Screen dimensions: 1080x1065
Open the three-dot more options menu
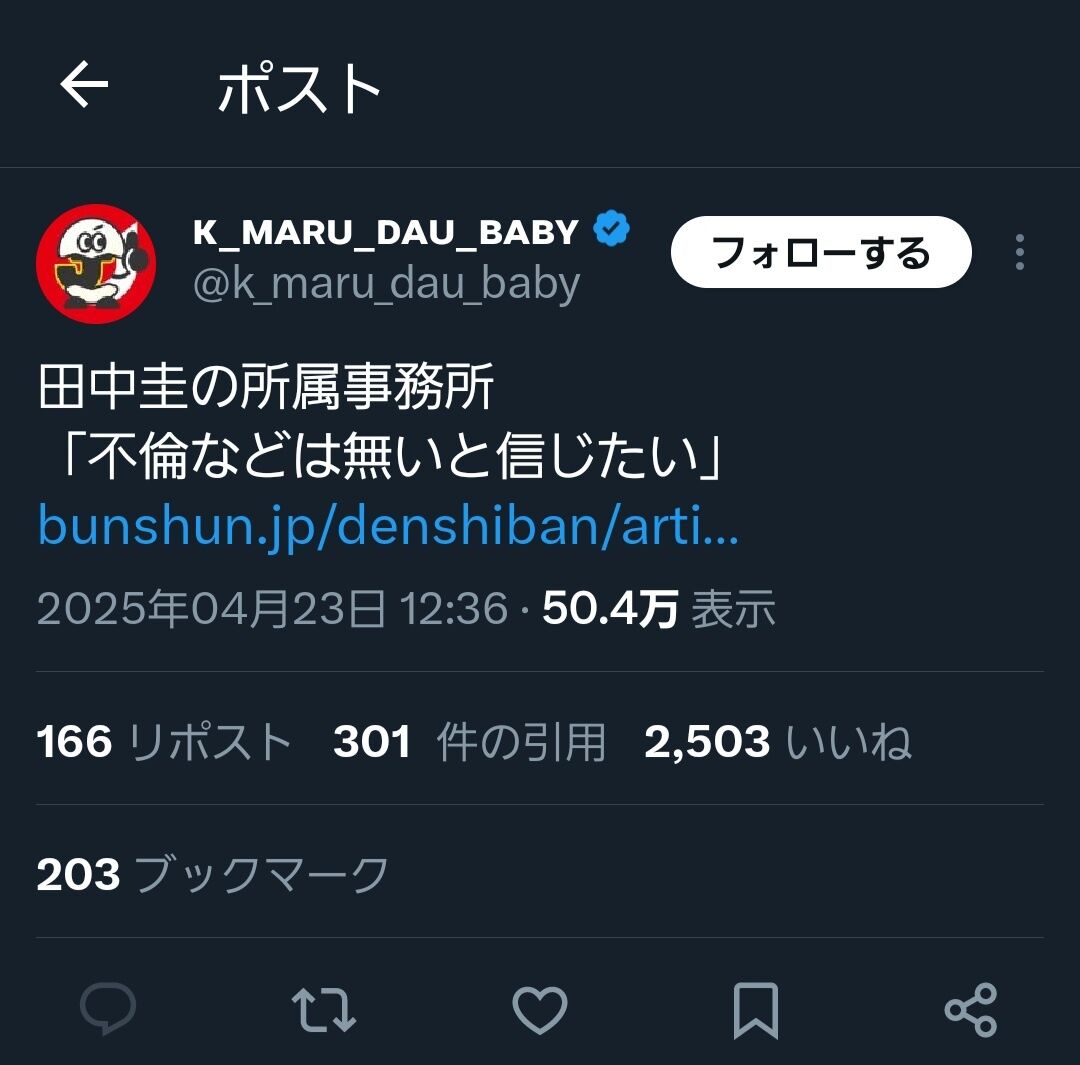pos(1020,252)
